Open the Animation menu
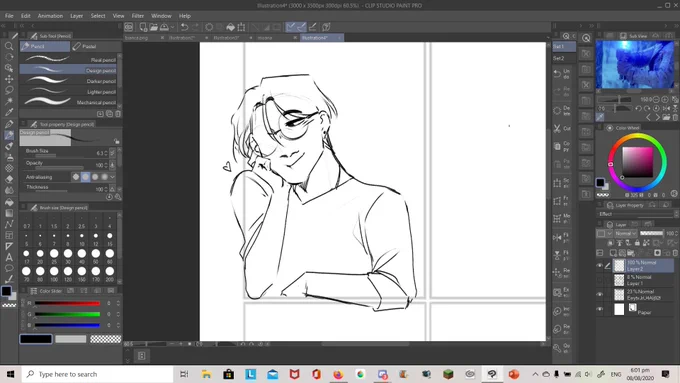 click(50, 16)
